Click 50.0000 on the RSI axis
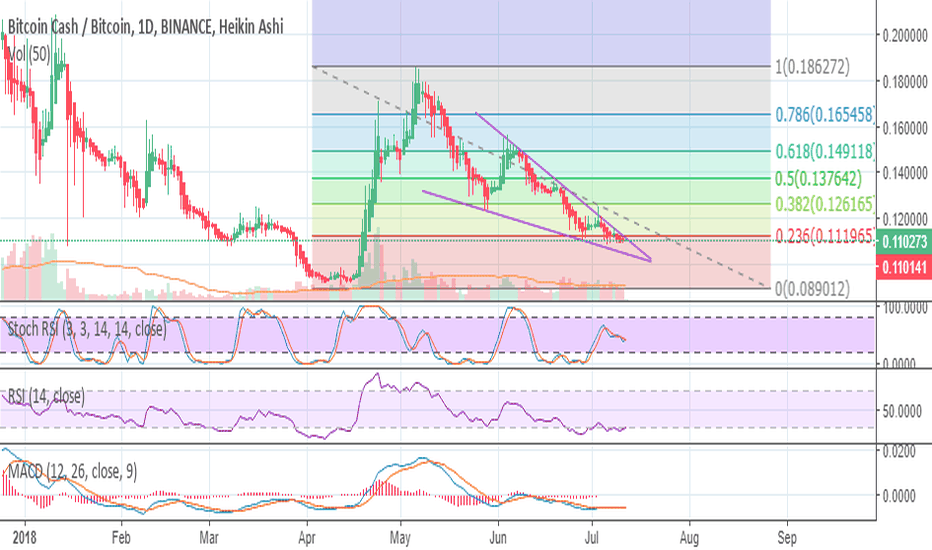This screenshot has width=932, height=550. (x=902, y=411)
